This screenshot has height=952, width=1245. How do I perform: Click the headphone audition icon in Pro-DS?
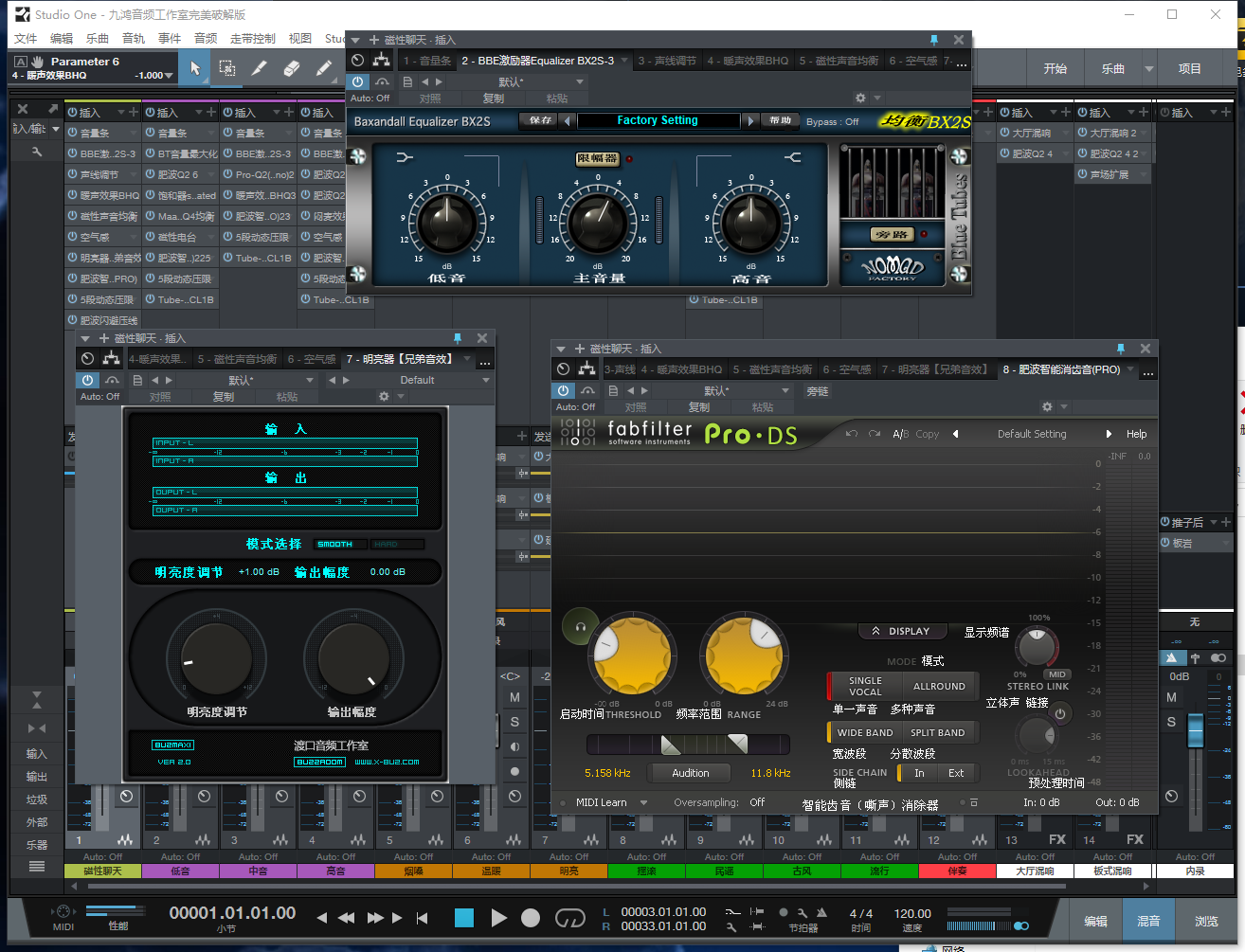point(580,626)
